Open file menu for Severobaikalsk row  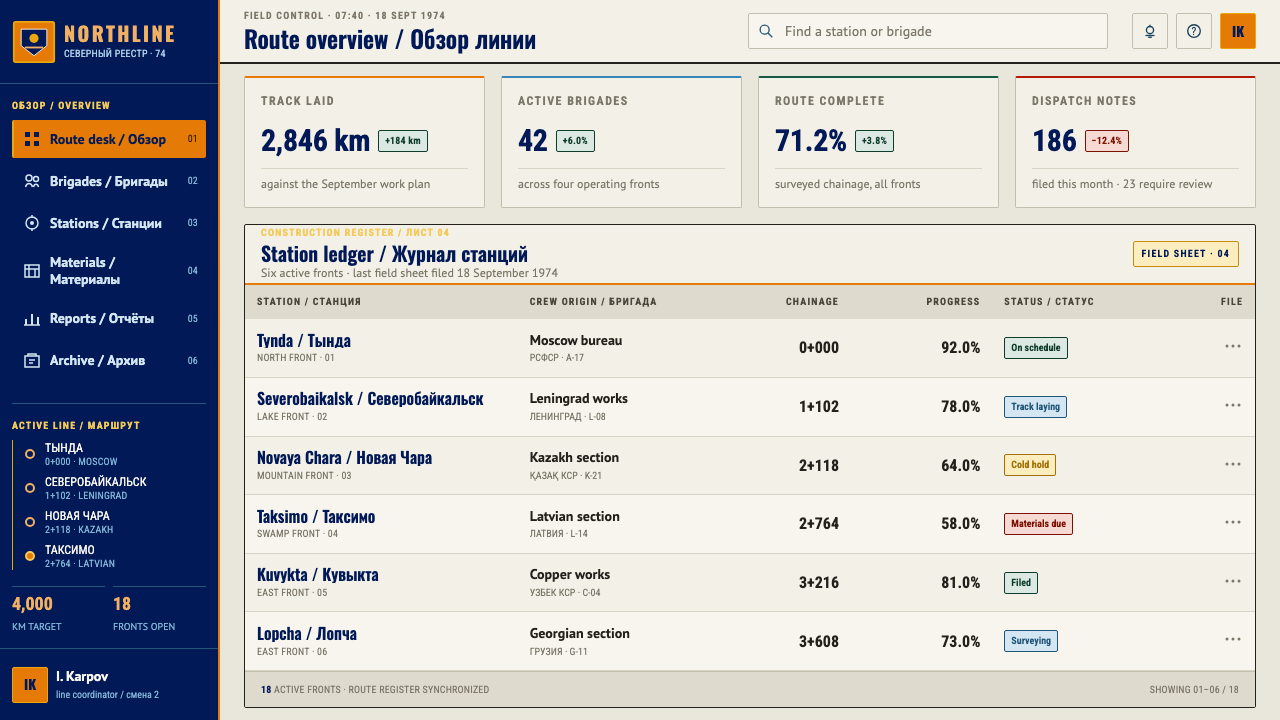[1232, 406]
